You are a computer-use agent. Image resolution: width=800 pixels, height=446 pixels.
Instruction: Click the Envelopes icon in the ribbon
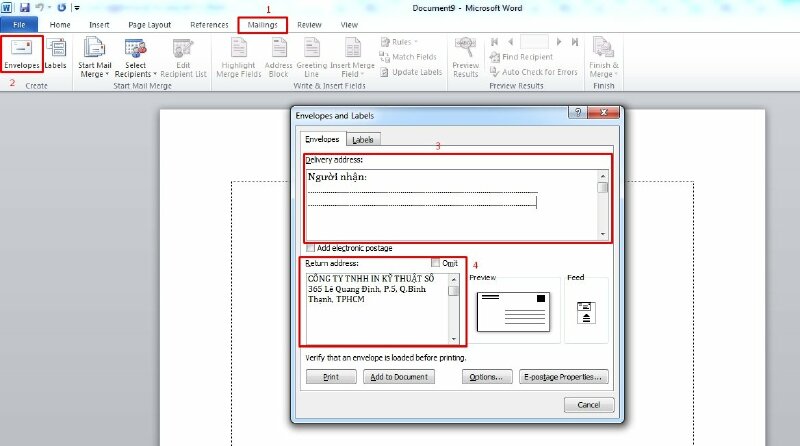pos(22,52)
